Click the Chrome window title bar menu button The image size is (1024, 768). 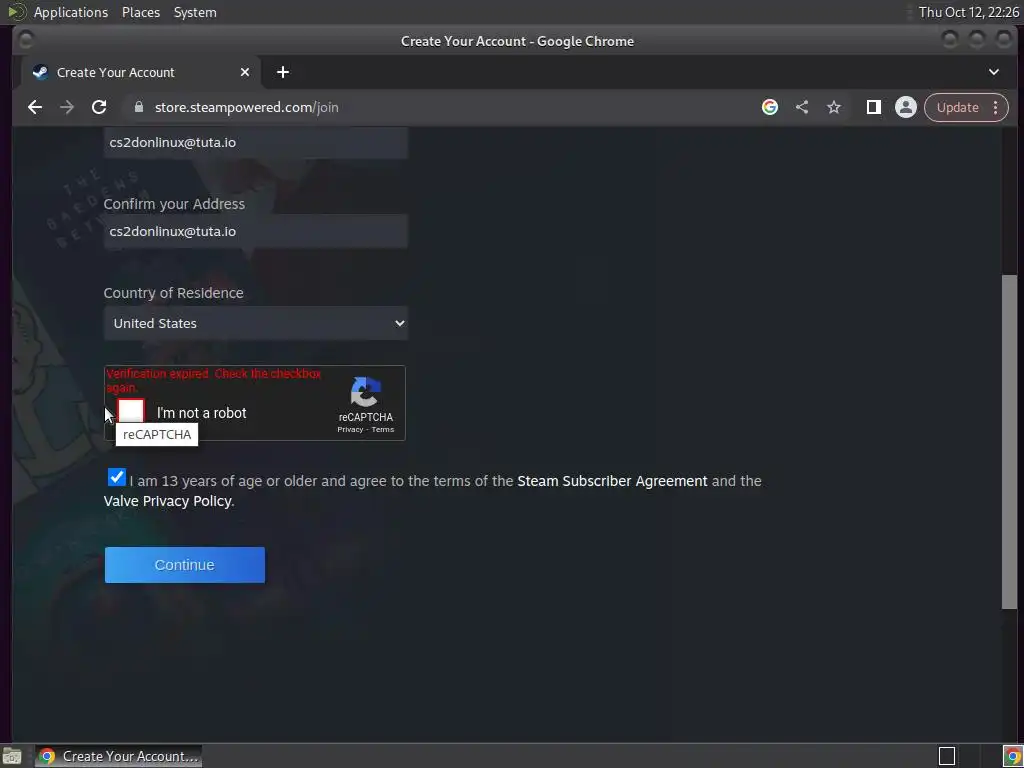coord(25,40)
